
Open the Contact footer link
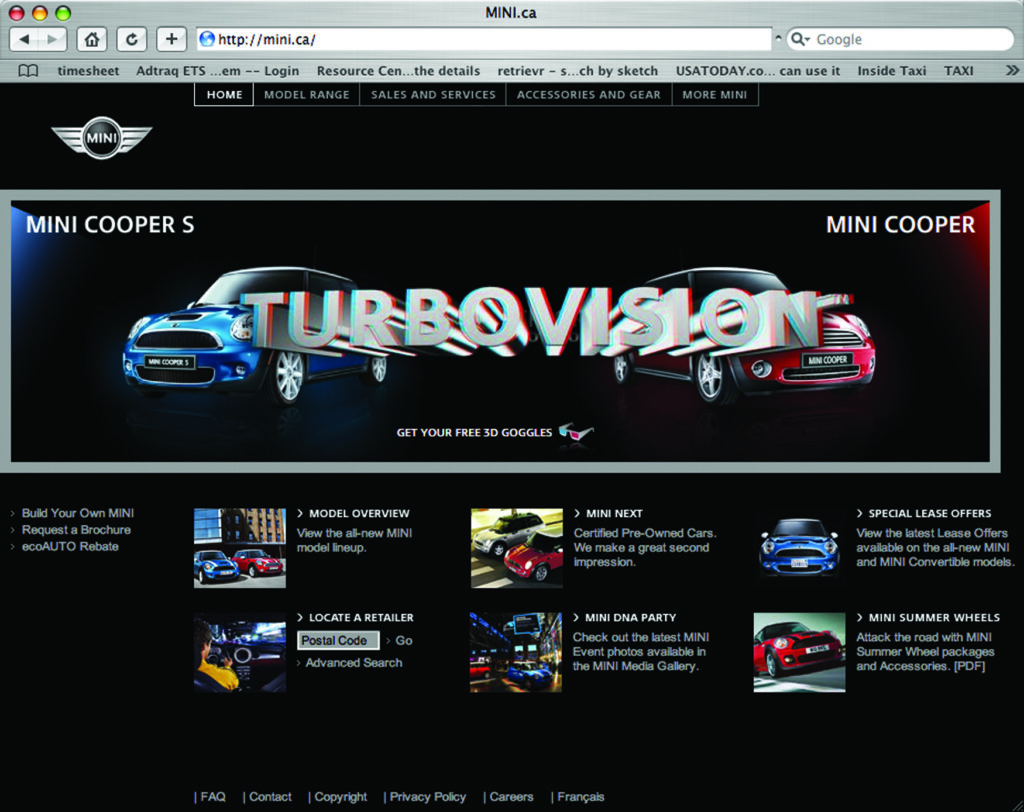(270, 797)
